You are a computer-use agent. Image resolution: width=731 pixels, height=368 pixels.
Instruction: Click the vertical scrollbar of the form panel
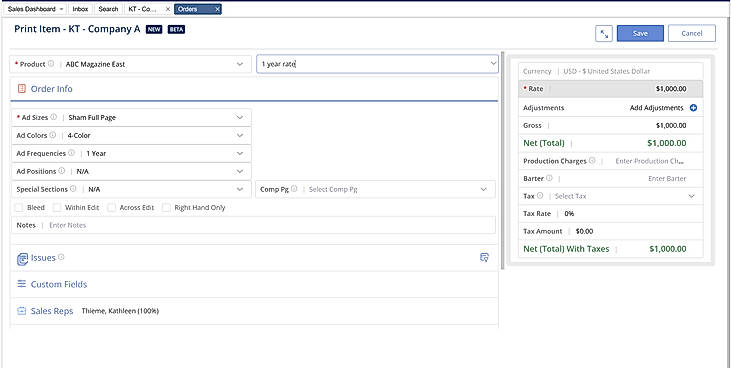point(503,160)
